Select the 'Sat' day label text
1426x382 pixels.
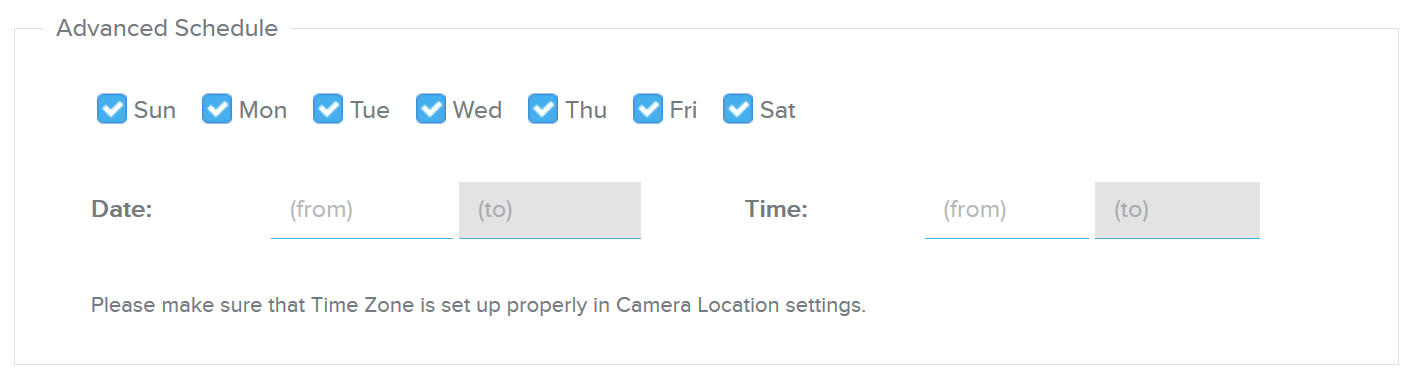click(778, 110)
